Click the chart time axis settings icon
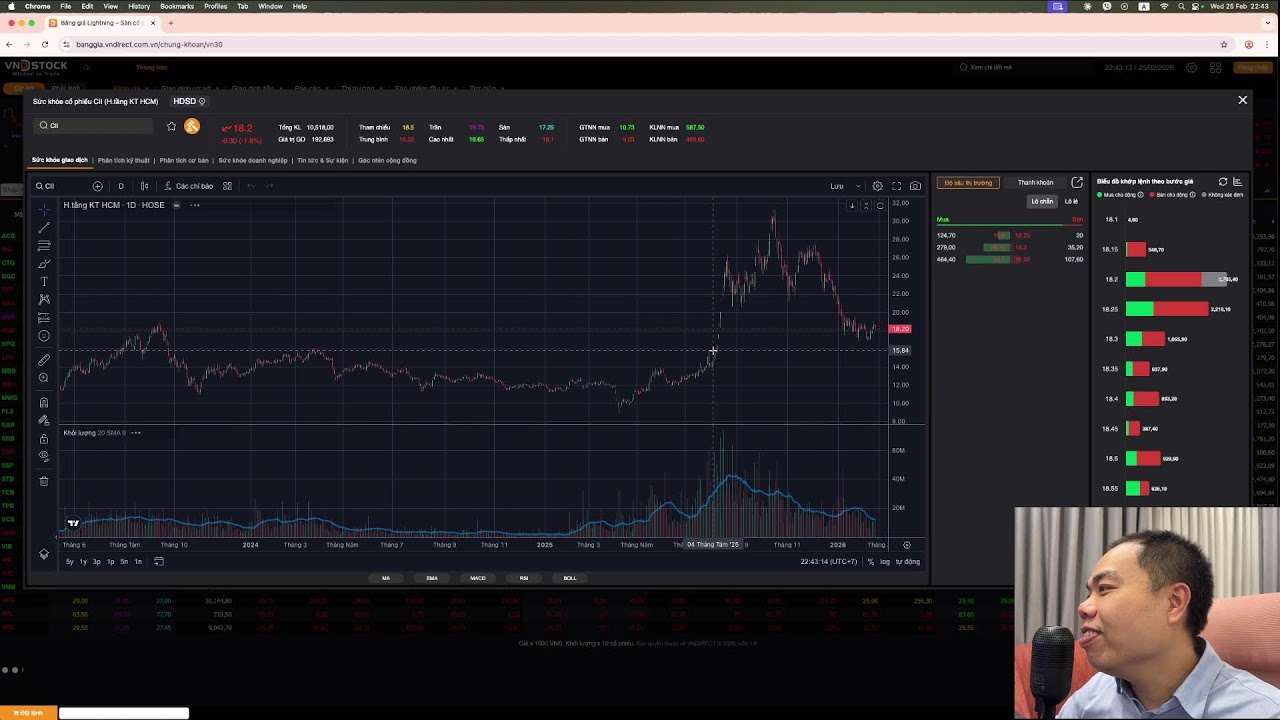Screen dimensions: 1280x720 pyautogui.click(x=907, y=545)
